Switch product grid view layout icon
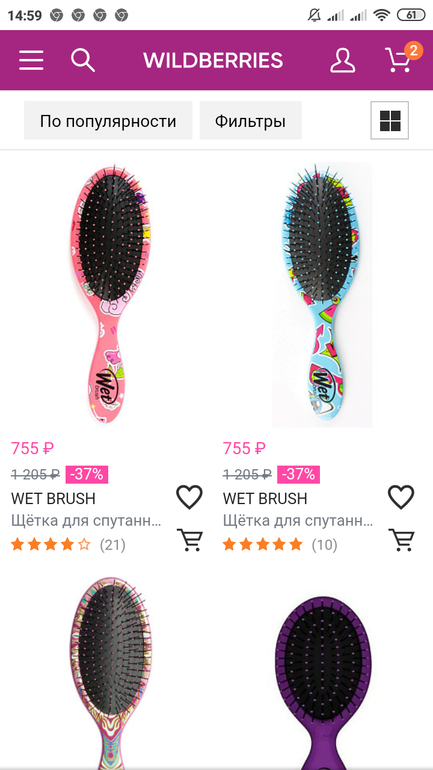Image resolution: width=433 pixels, height=770 pixels. pos(390,120)
